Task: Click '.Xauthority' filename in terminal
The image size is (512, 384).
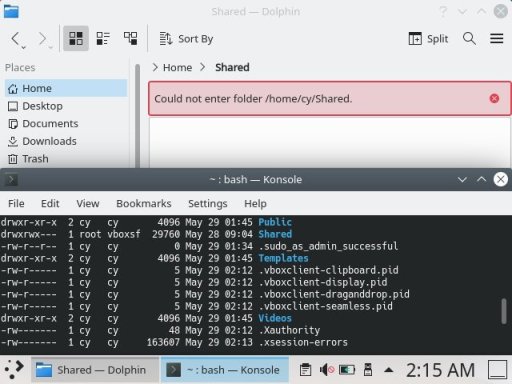Action: pyautogui.click(x=289, y=330)
